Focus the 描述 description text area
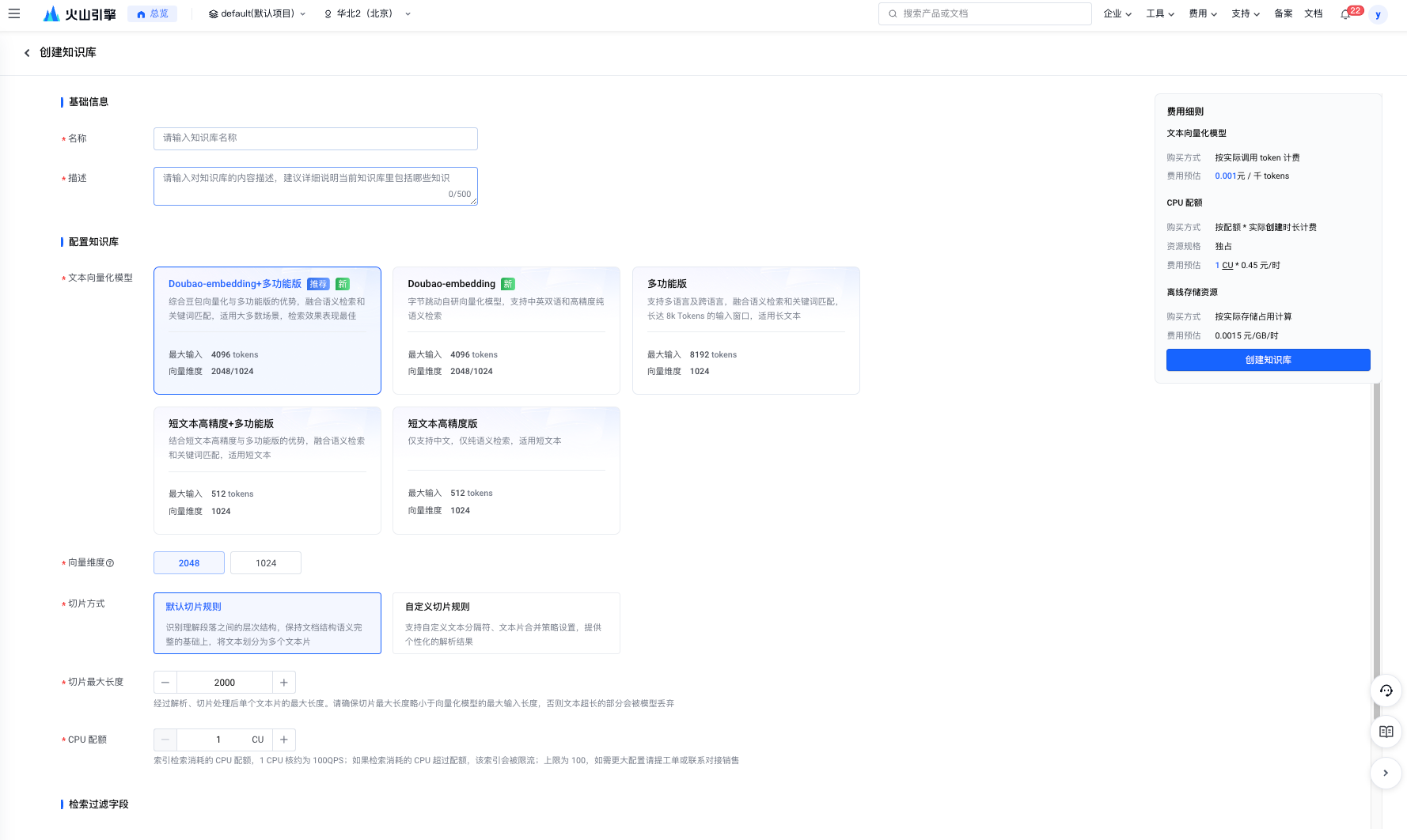This screenshot has height=840, width=1407. tap(316, 186)
